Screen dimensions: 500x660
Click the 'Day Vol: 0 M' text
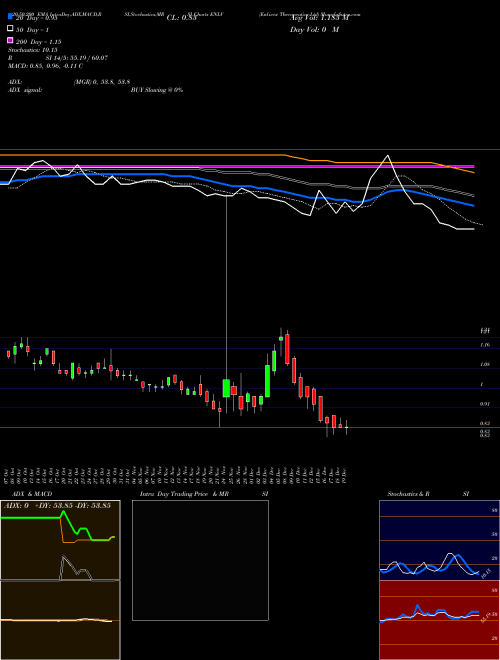tap(314, 29)
